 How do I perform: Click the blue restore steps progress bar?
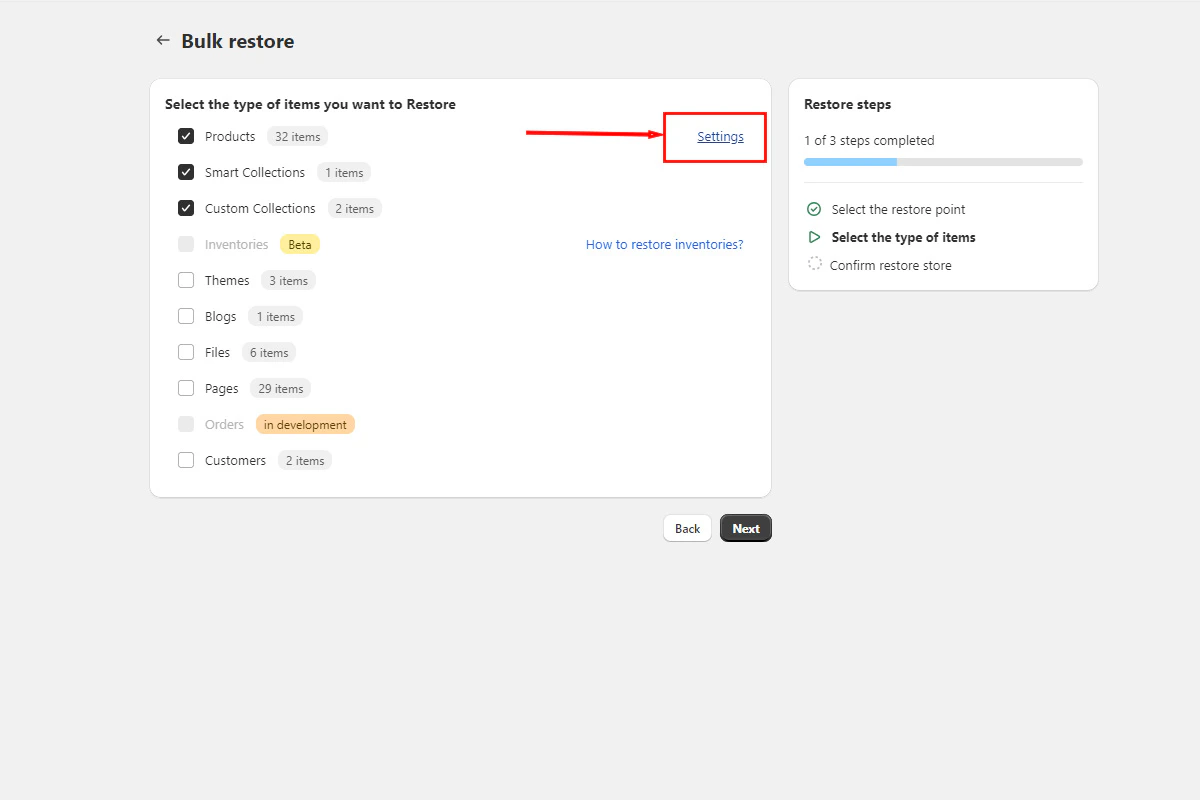(850, 161)
